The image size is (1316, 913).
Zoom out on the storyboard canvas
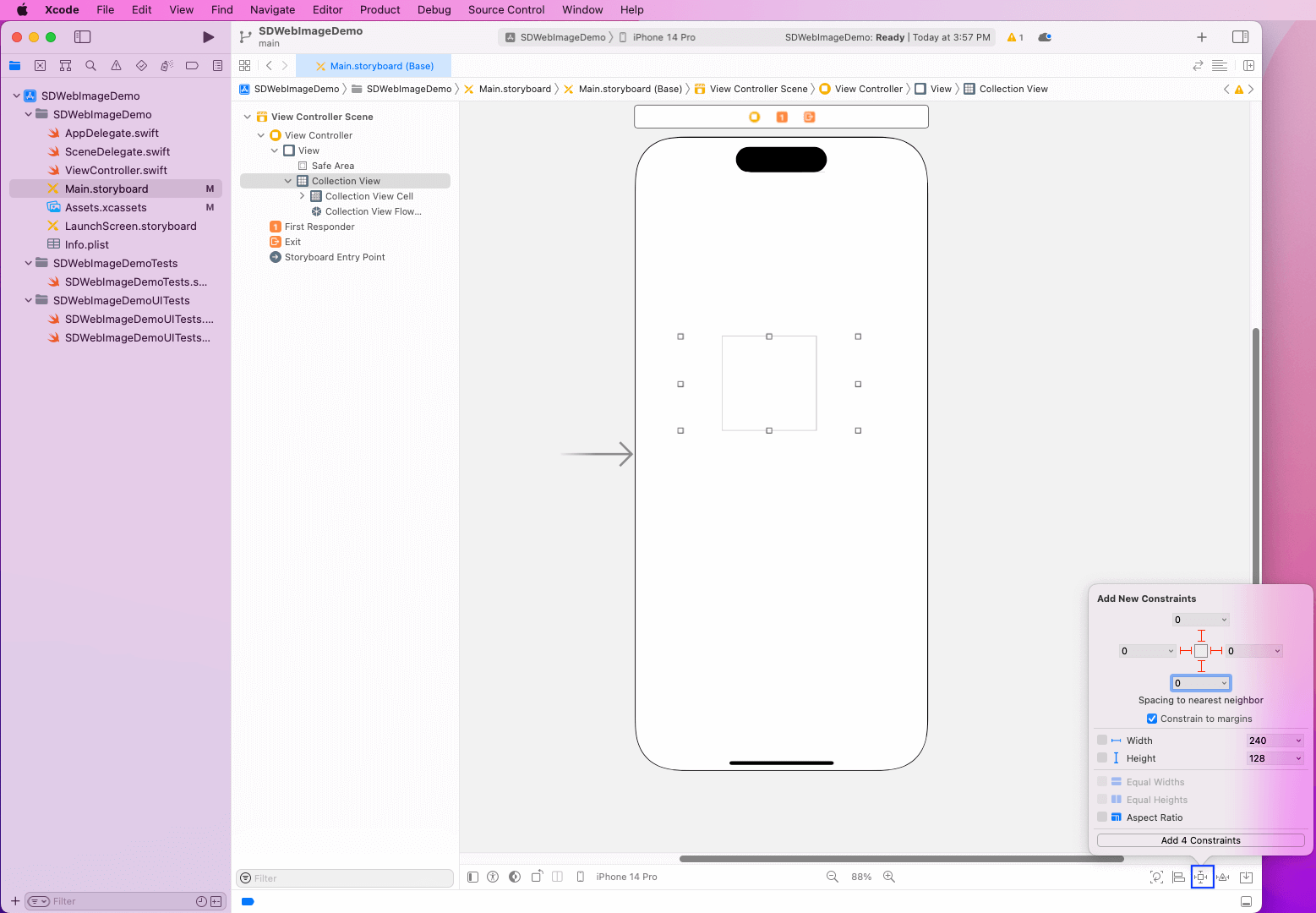click(832, 877)
